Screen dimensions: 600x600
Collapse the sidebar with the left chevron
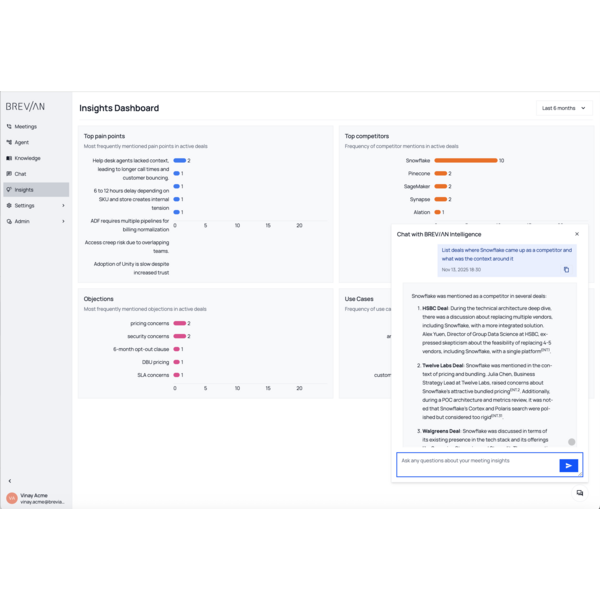(x=10, y=481)
